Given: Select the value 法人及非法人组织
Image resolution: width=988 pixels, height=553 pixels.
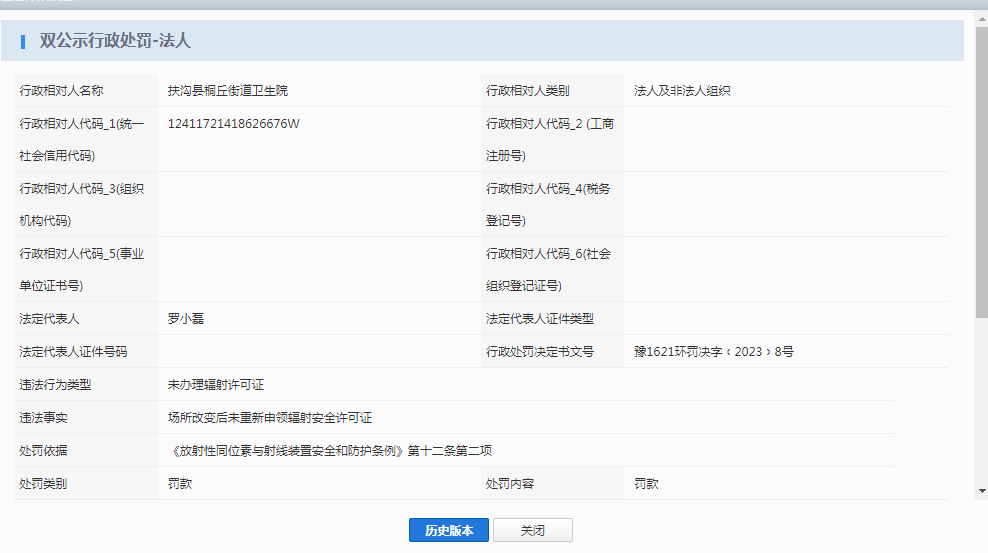Looking at the screenshot, I should [682, 91].
